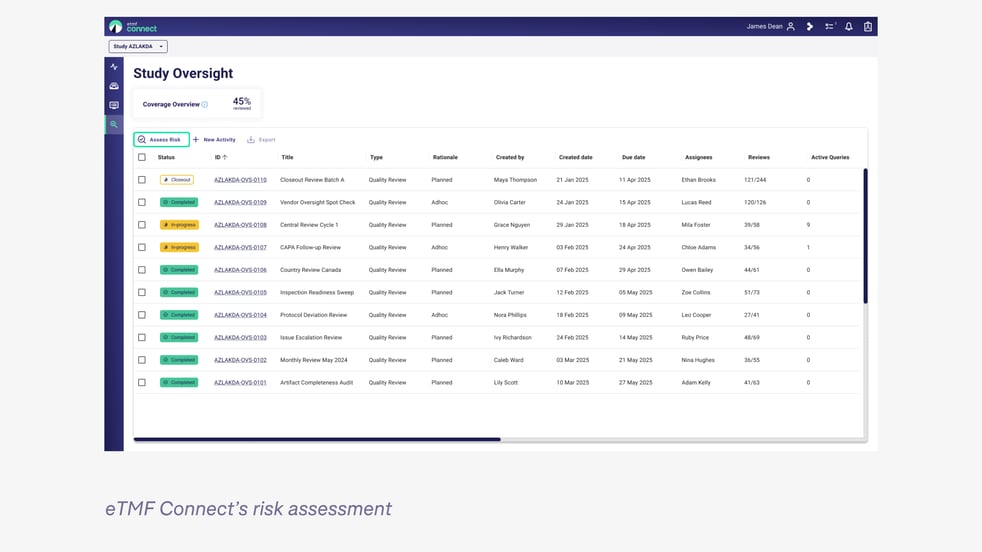
Task: Click the Active Queries column header
Action: point(830,157)
